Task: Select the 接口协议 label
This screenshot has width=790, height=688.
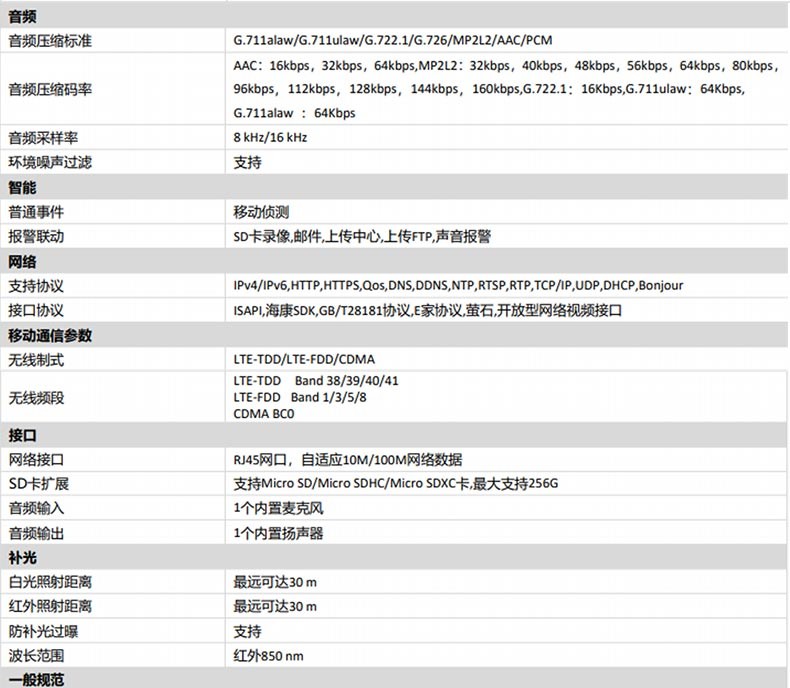Action: (x=36, y=310)
